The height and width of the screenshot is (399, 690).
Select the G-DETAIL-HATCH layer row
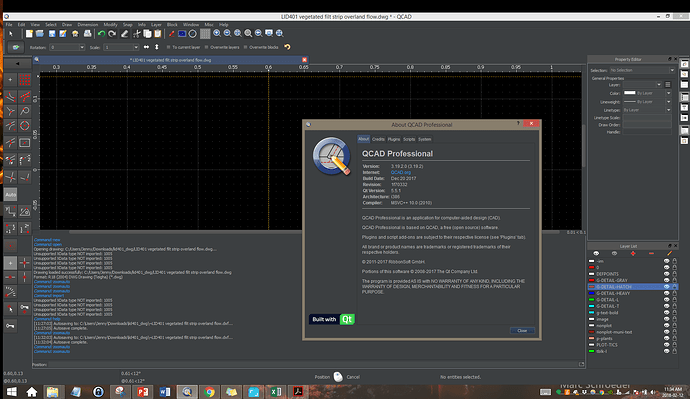(x=633, y=287)
